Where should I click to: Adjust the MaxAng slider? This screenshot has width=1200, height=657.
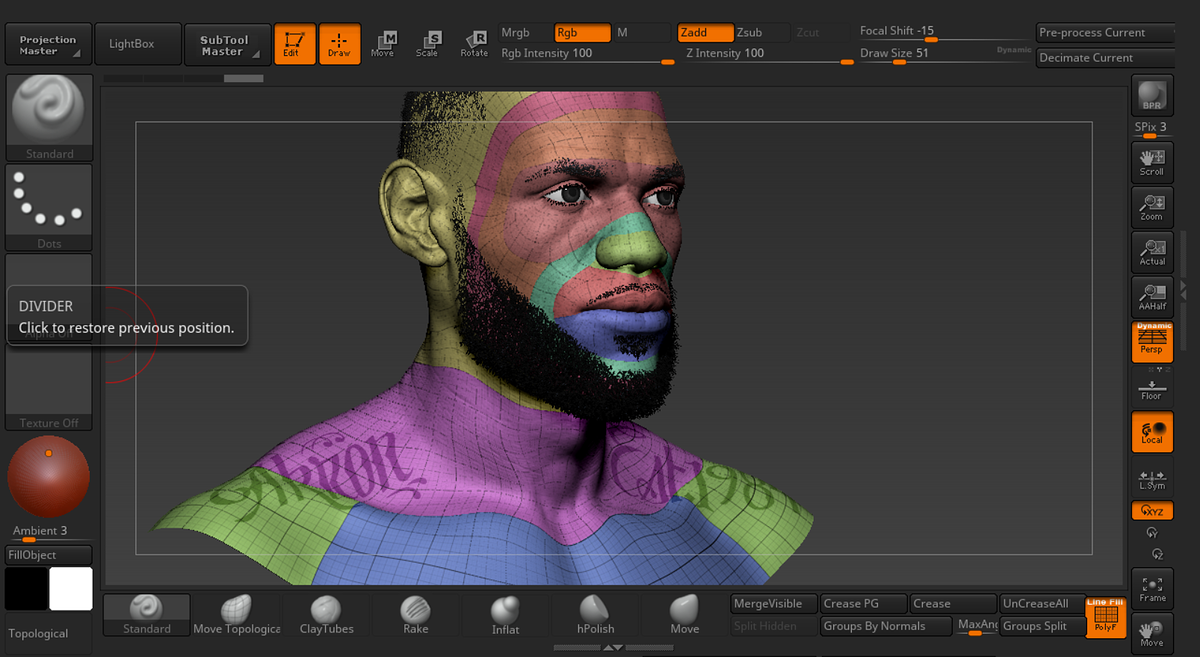(x=977, y=626)
